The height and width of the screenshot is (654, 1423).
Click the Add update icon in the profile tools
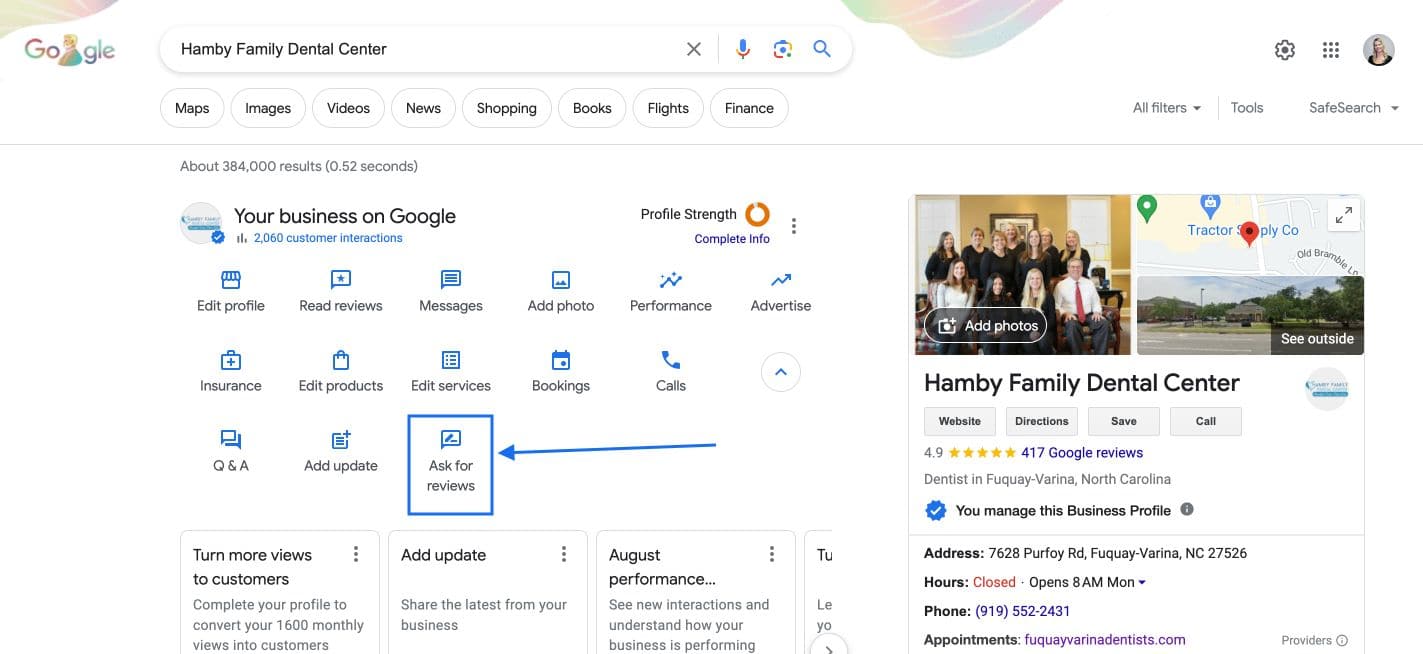(341, 440)
